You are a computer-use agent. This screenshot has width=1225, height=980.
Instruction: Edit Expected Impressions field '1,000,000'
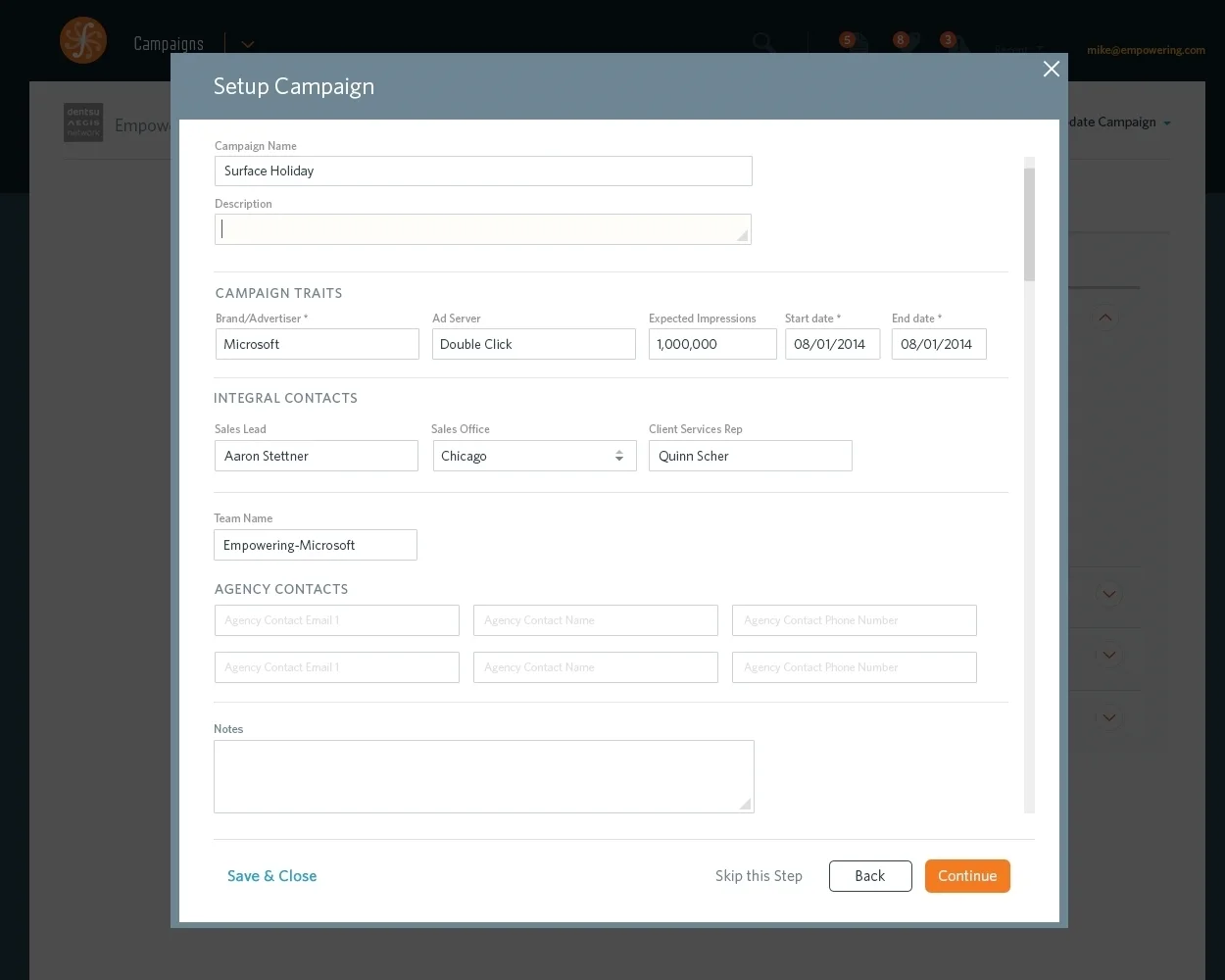[712, 344]
